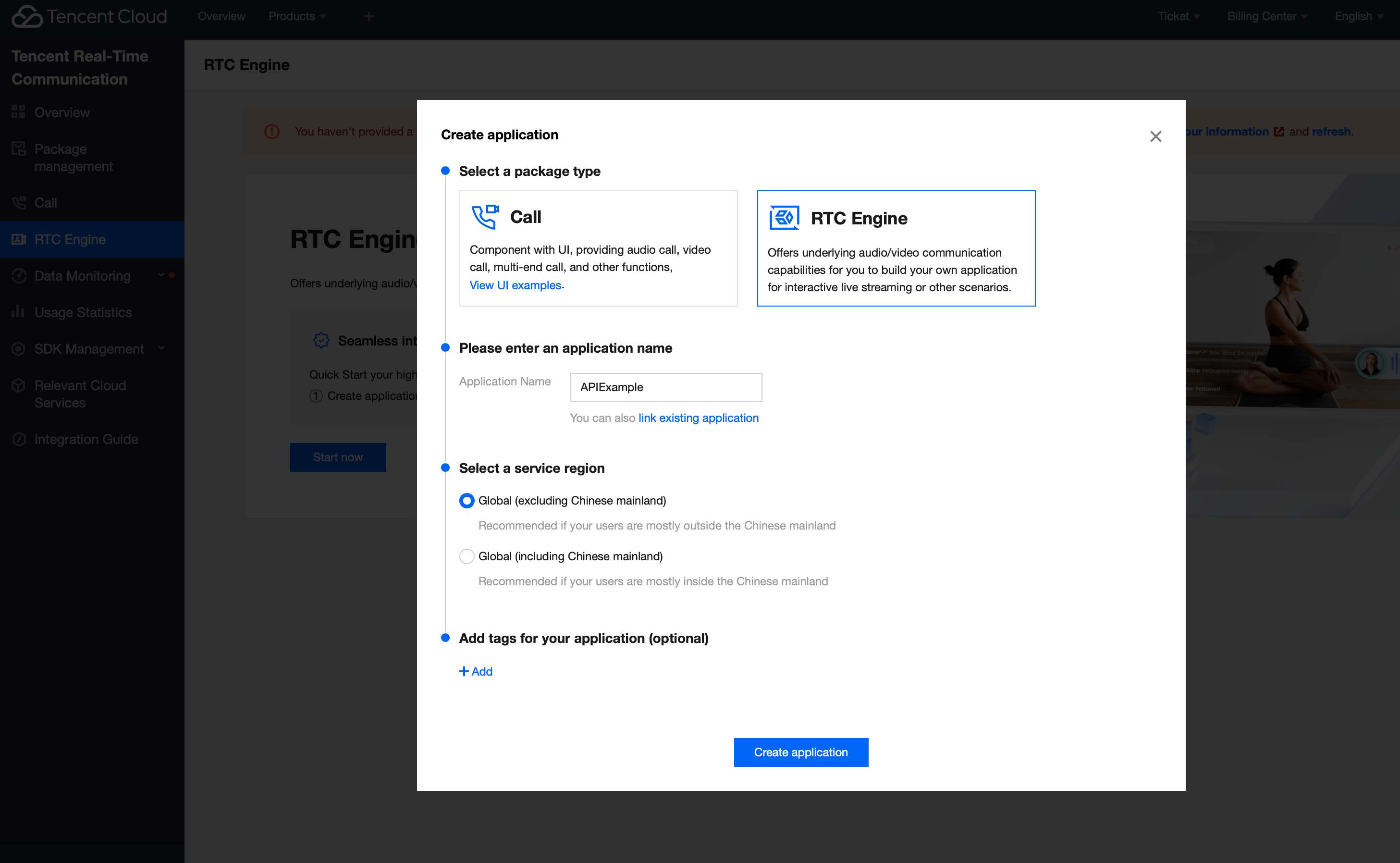Screen dimensions: 1400x863
Task: Click the Application Name input field
Action: pos(666,387)
